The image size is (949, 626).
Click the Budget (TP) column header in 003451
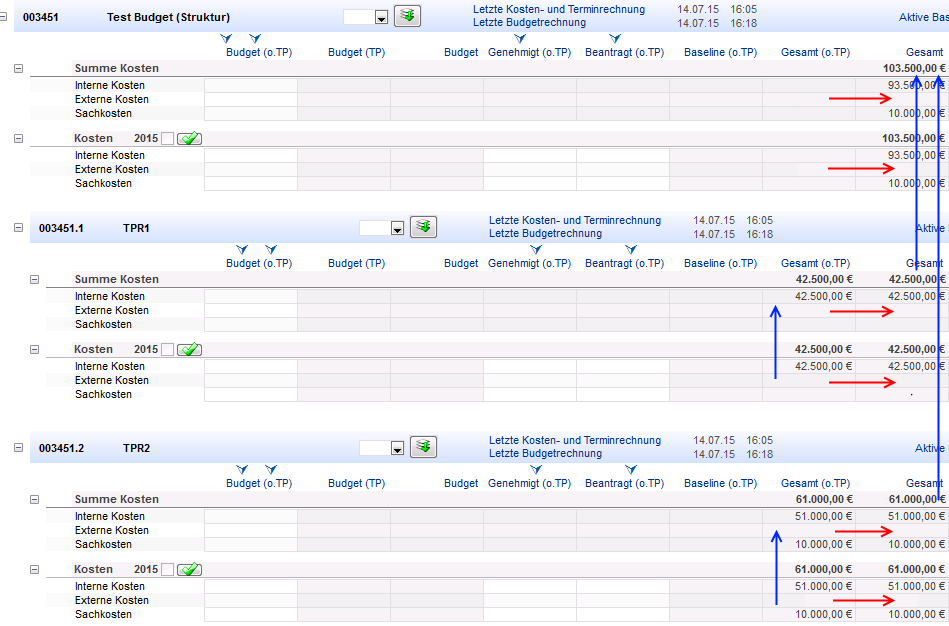pos(356,53)
